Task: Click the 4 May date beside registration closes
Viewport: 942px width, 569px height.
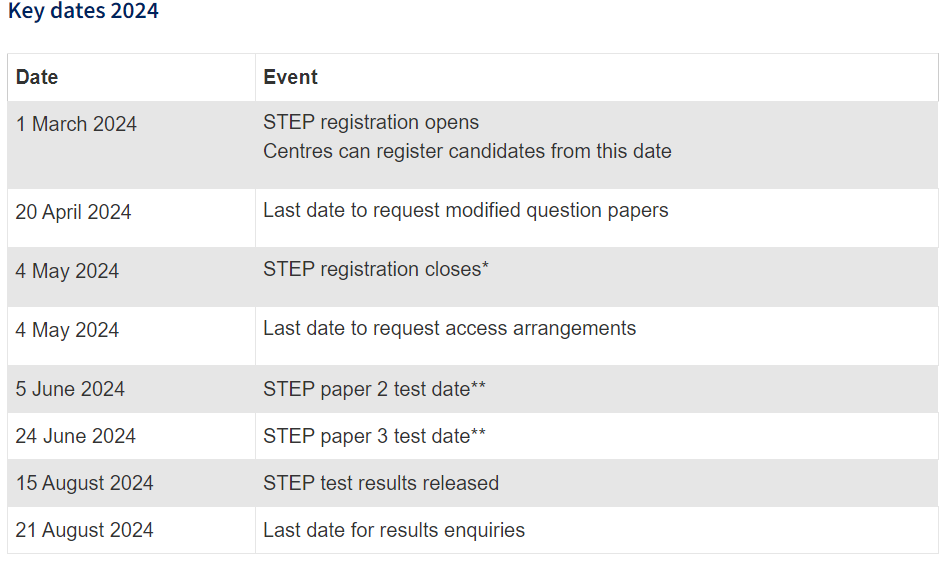Action: pos(67,271)
